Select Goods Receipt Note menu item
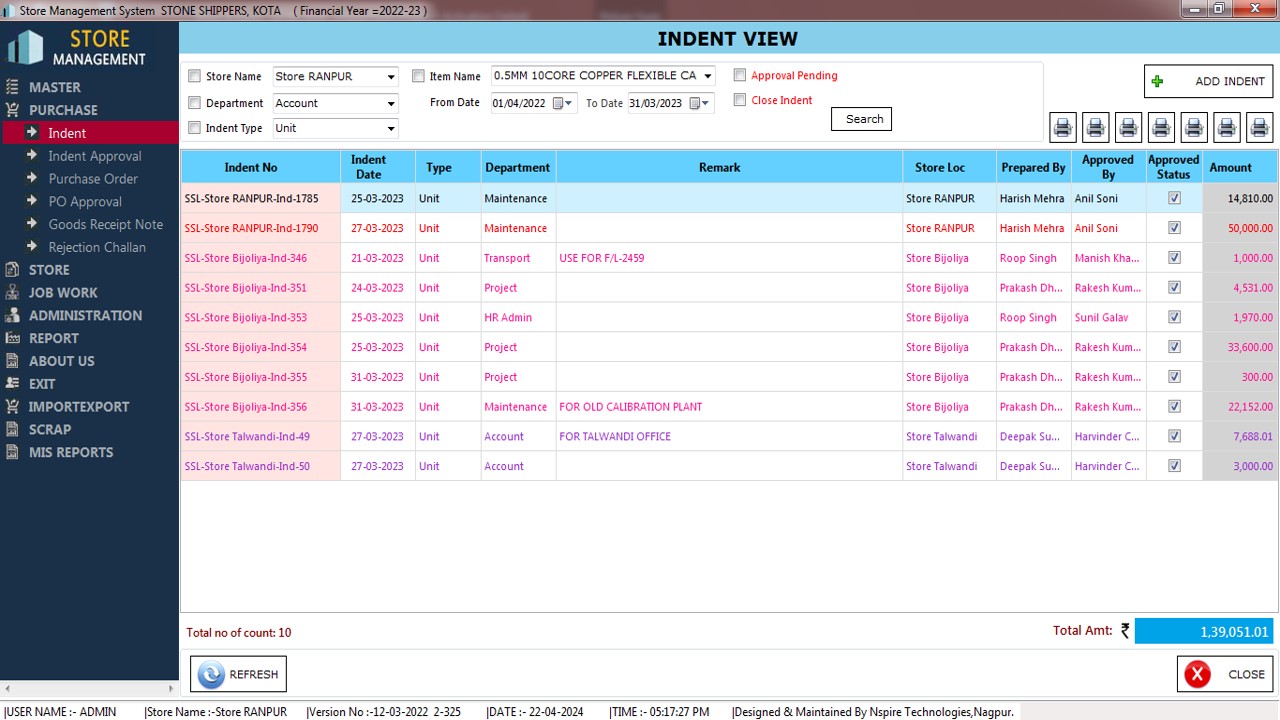The width and height of the screenshot is (1280, 720). click(x=105, y=225)
